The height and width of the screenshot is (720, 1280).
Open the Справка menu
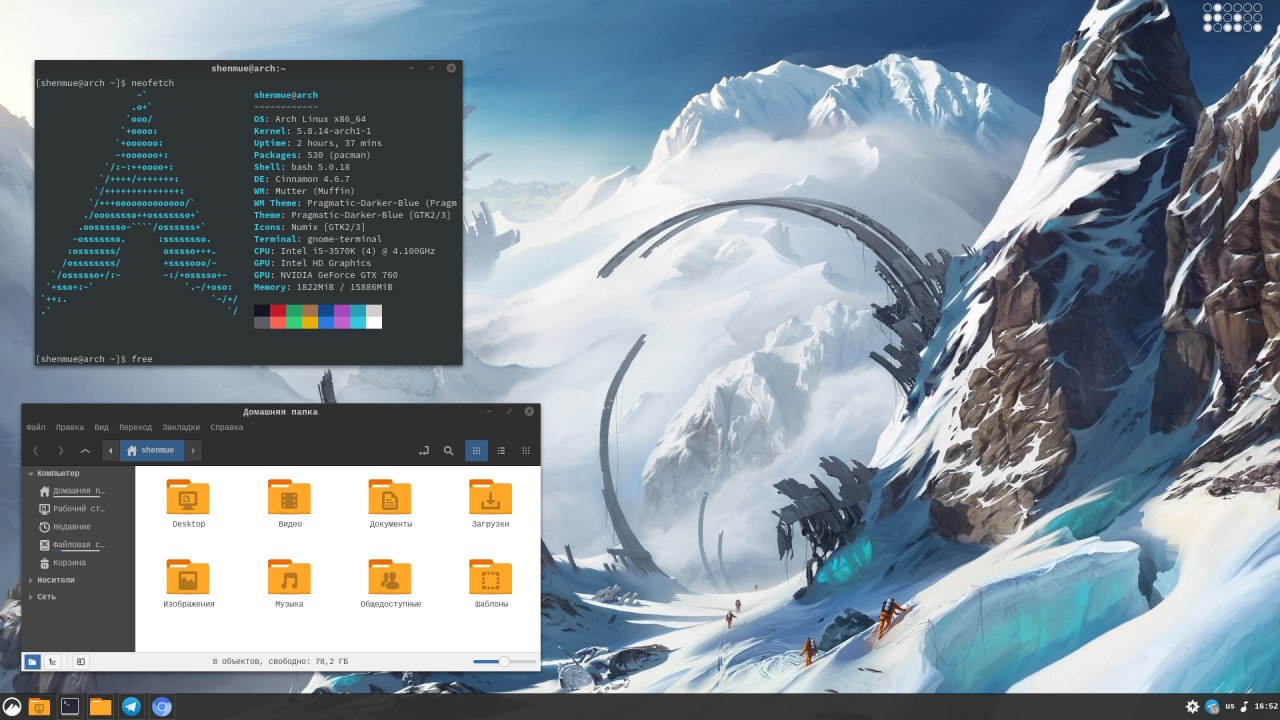click(x=227, y=427)
